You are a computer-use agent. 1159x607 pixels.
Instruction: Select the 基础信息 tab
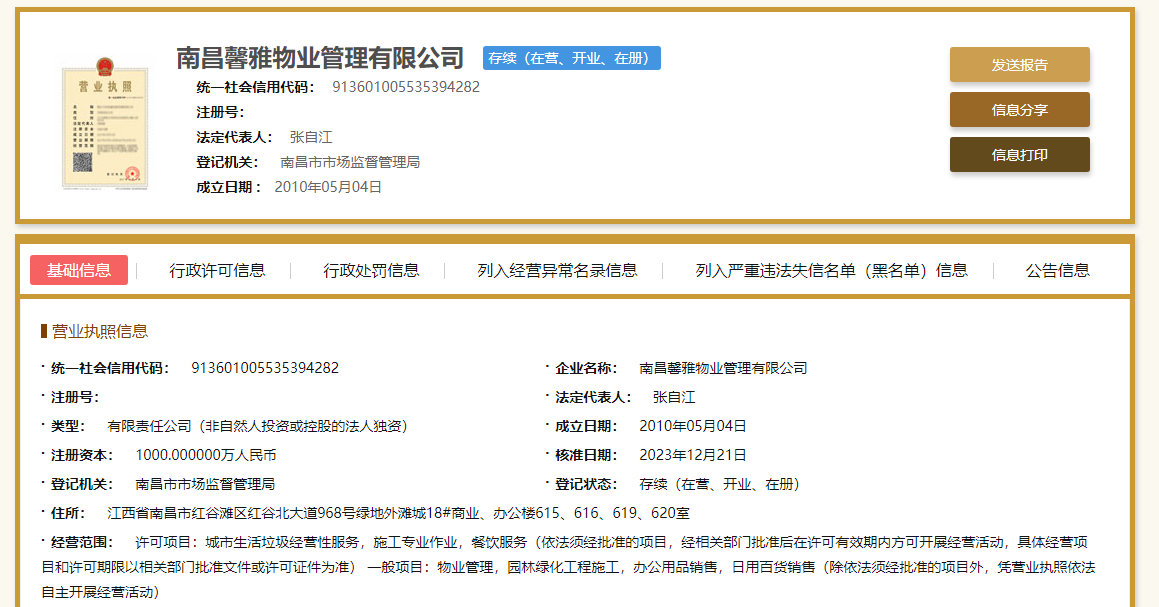[x=79, y=270]
